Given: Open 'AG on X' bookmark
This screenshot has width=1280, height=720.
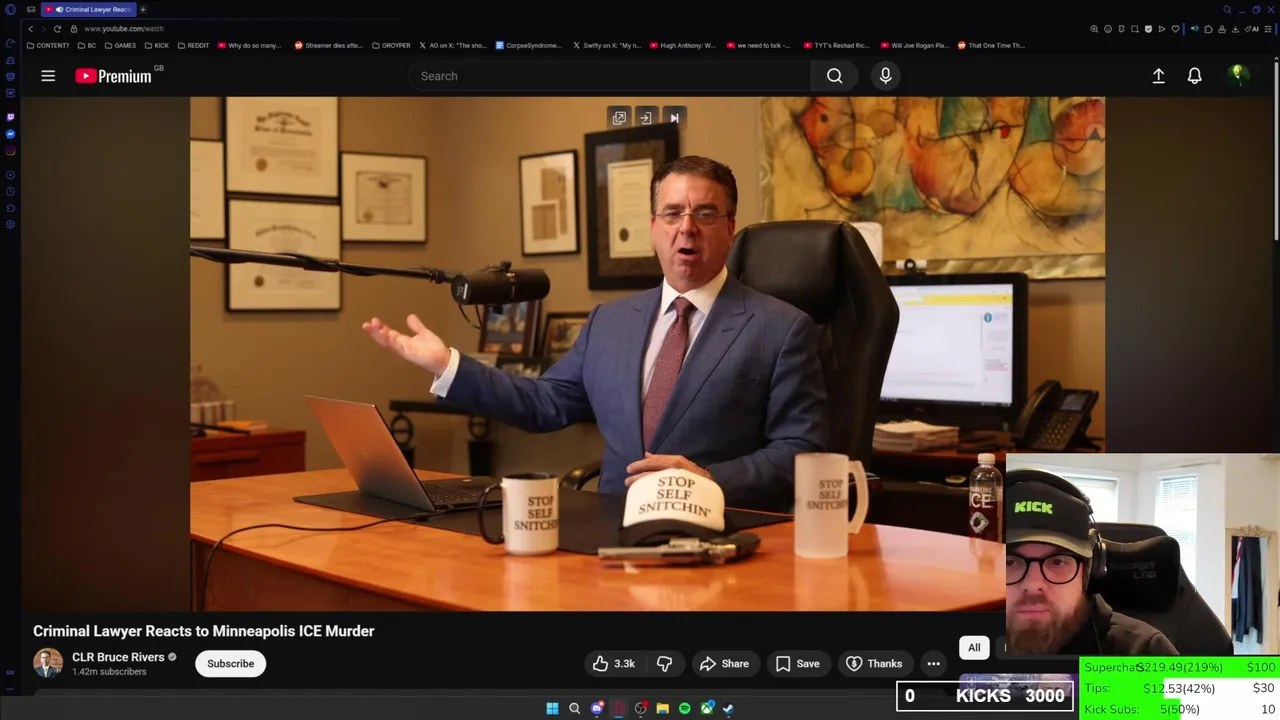Looking at the screenshot, I should click(x=452, y=45).
